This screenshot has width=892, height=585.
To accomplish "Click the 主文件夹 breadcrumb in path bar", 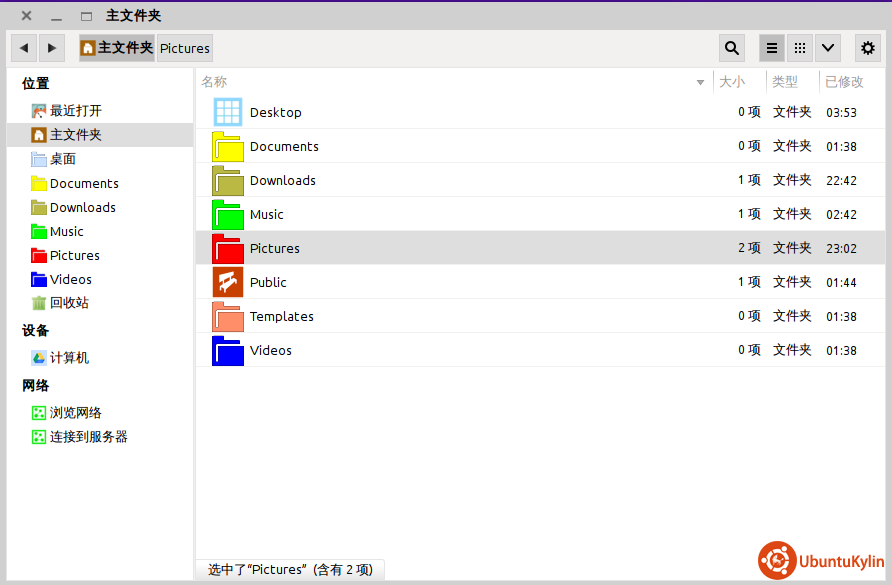I will click(x=117, y=48).
